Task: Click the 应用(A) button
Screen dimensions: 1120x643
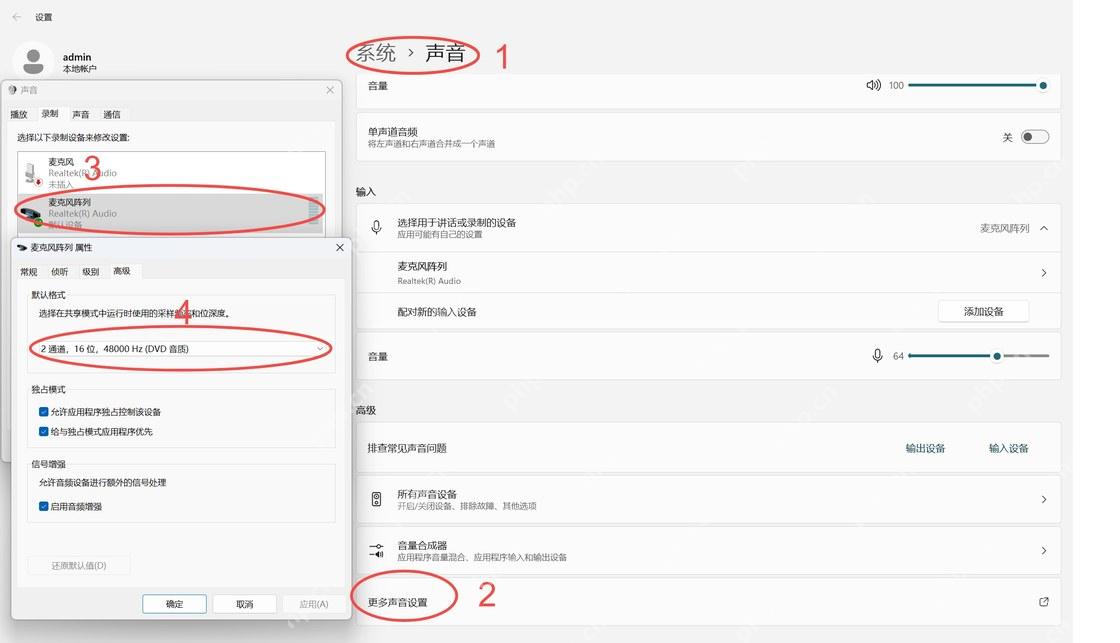Action: (314, 604)
